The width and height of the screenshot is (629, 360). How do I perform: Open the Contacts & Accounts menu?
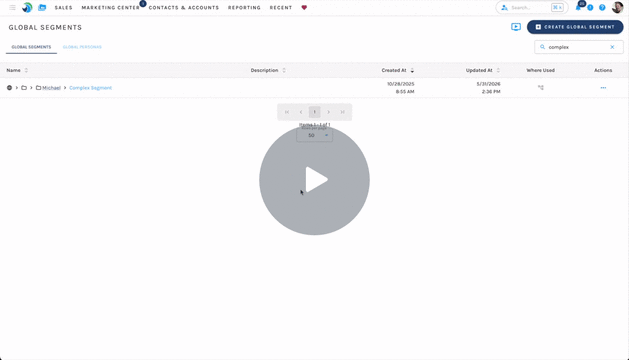tap(184, 8)
